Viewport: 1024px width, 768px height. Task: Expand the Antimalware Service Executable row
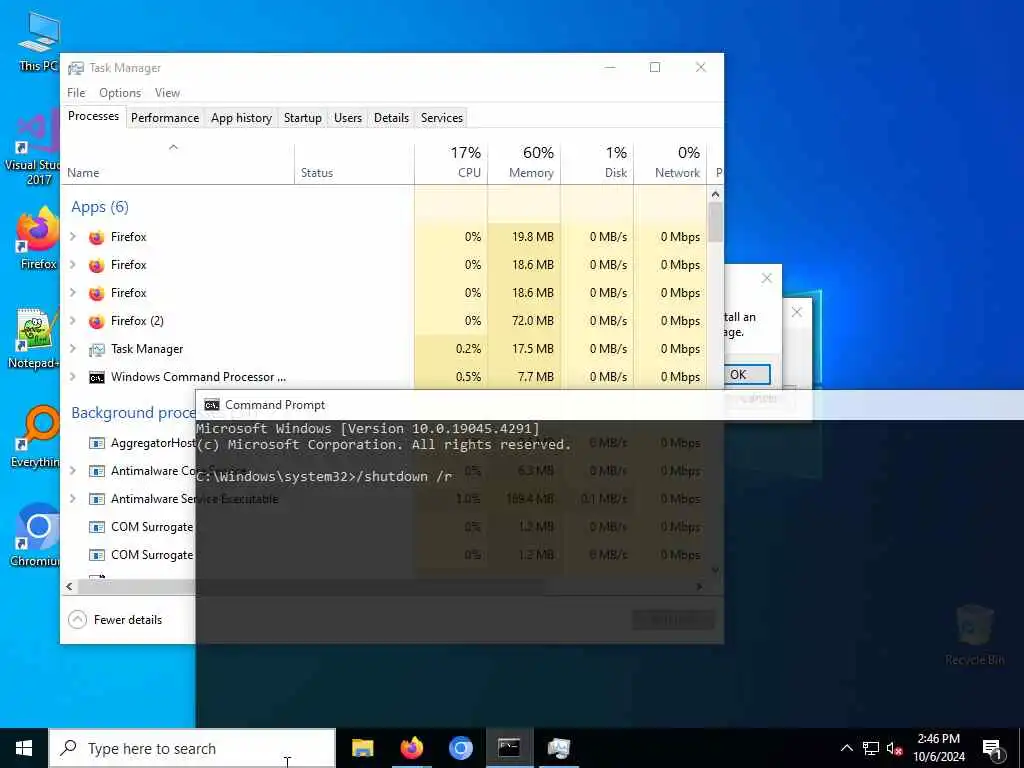(x=73, y=498)
